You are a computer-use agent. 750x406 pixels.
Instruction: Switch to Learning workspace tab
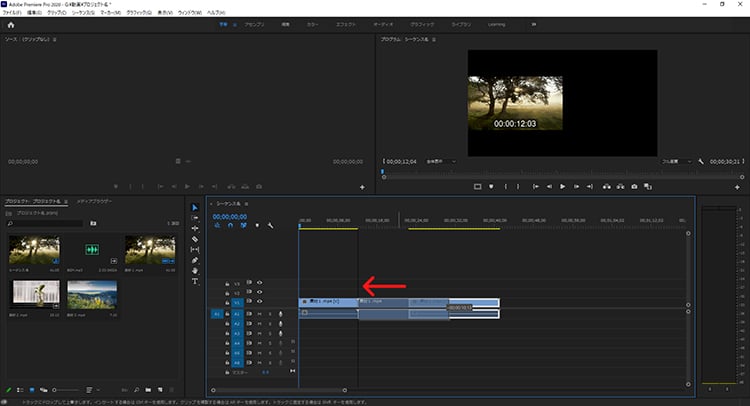click(496, 24)
